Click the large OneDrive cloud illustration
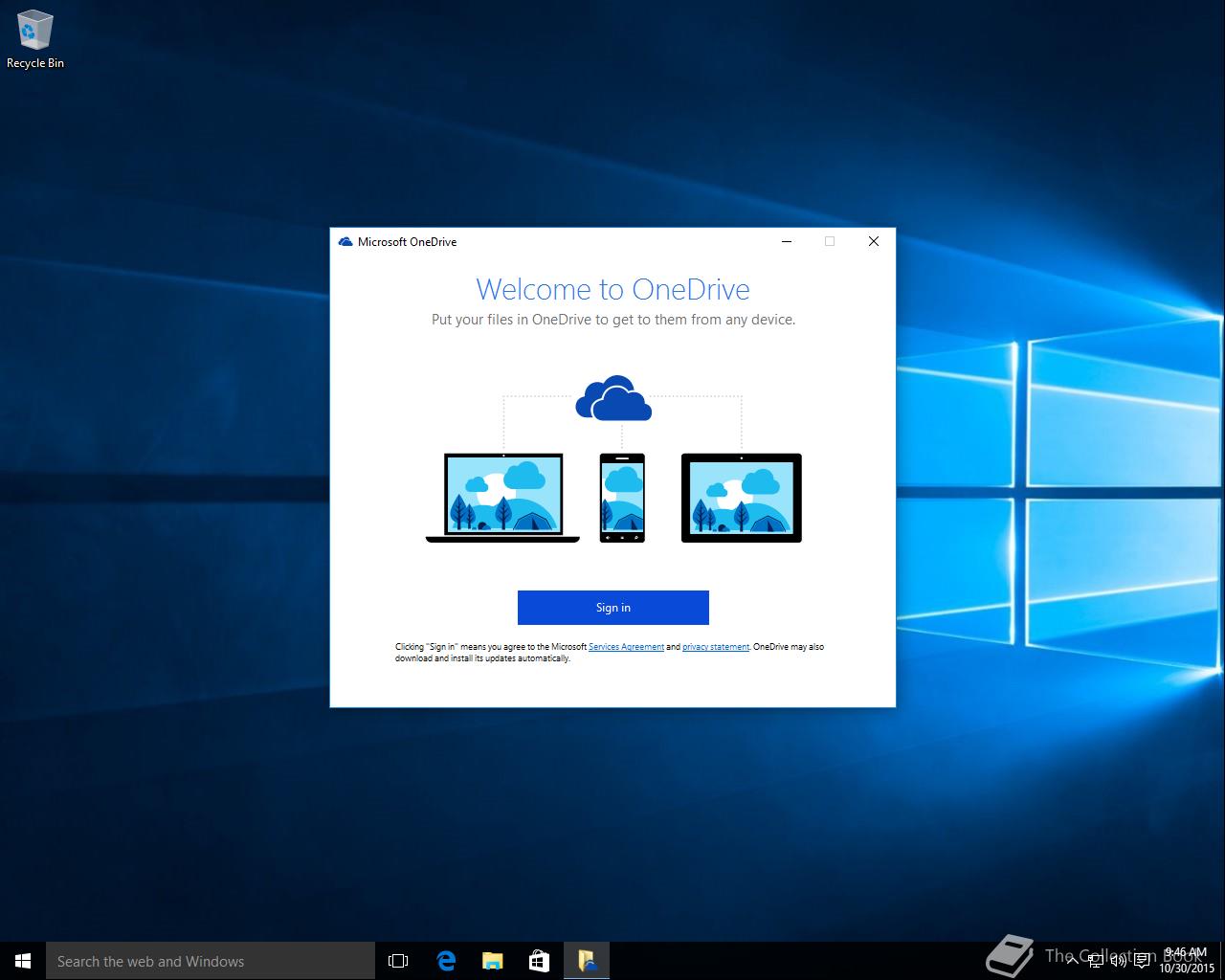Screen dimensions: 1225x980 point(613,398)
